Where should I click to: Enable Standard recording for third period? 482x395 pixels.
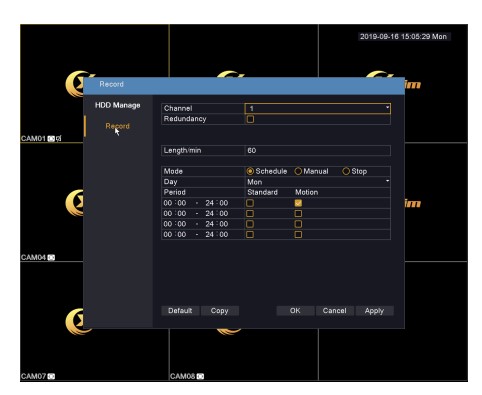pos(250,224)
